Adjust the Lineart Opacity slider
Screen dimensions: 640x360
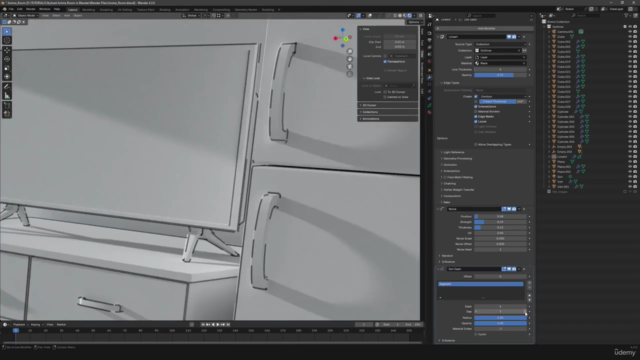500,75
